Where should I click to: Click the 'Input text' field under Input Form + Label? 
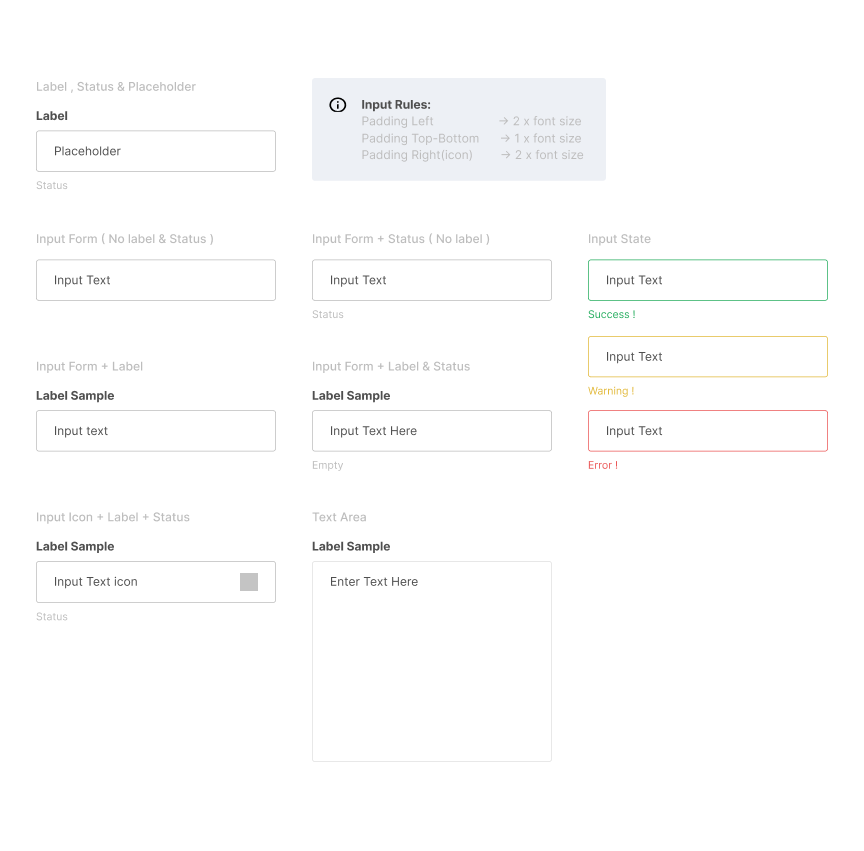156,431
